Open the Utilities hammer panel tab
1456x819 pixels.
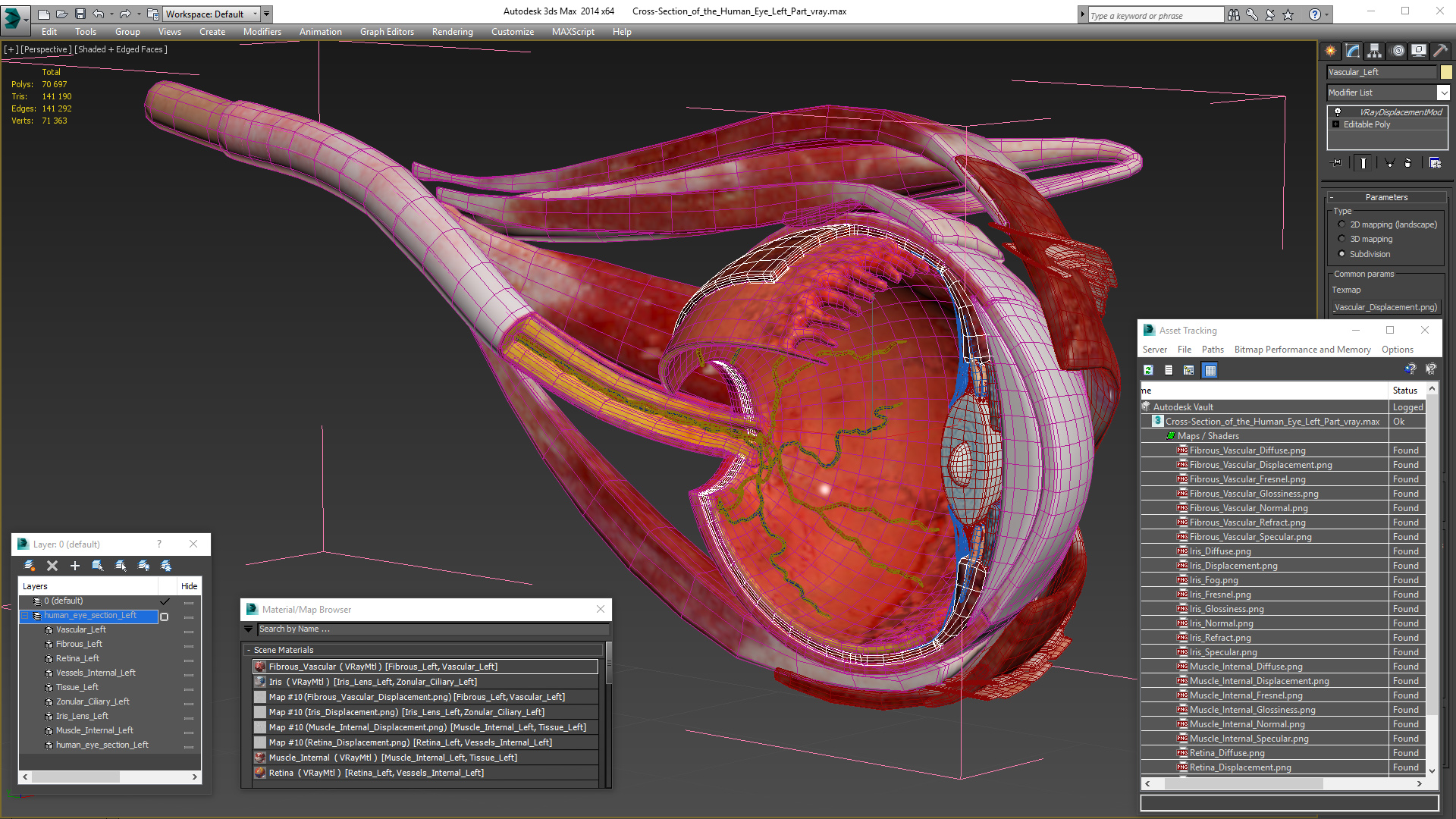click(1440, 51)
